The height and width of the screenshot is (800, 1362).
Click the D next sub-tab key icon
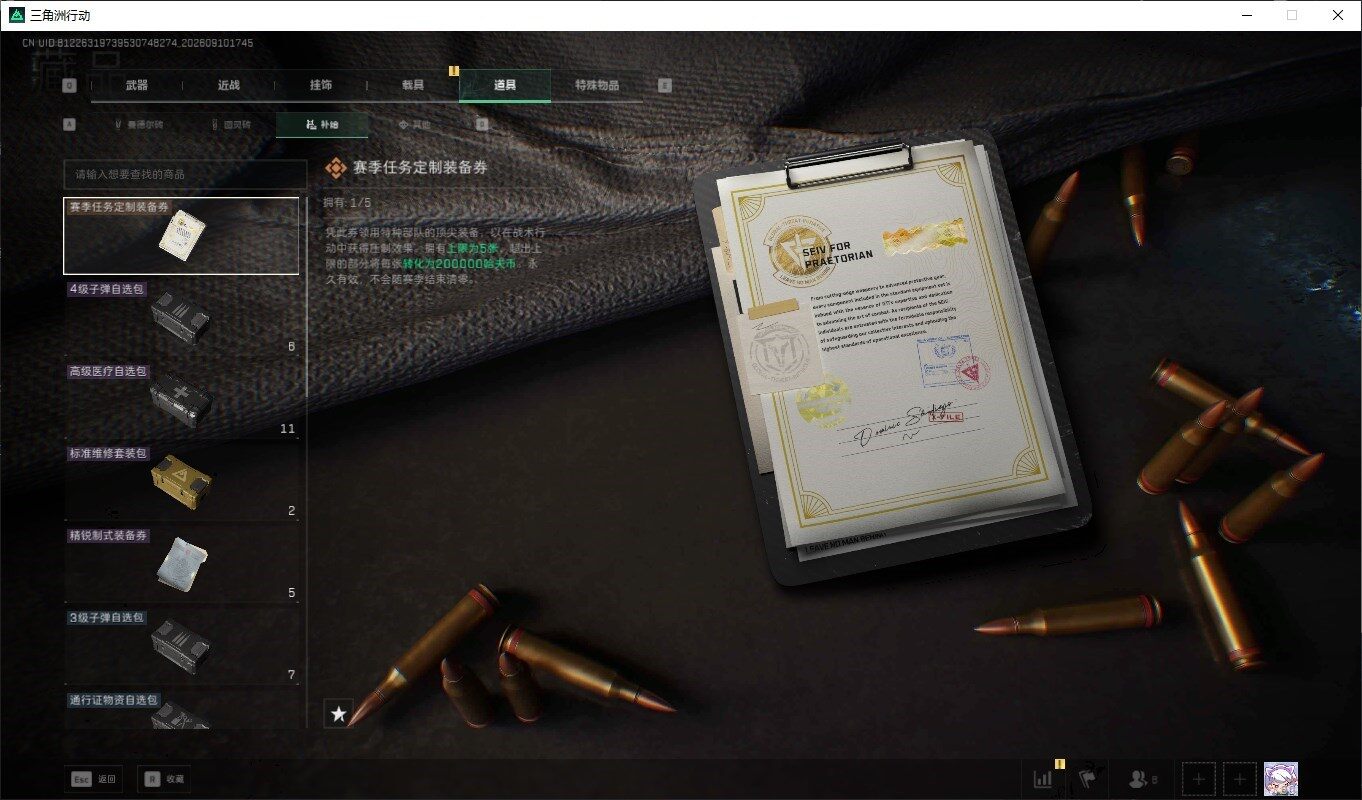(482, 125)
